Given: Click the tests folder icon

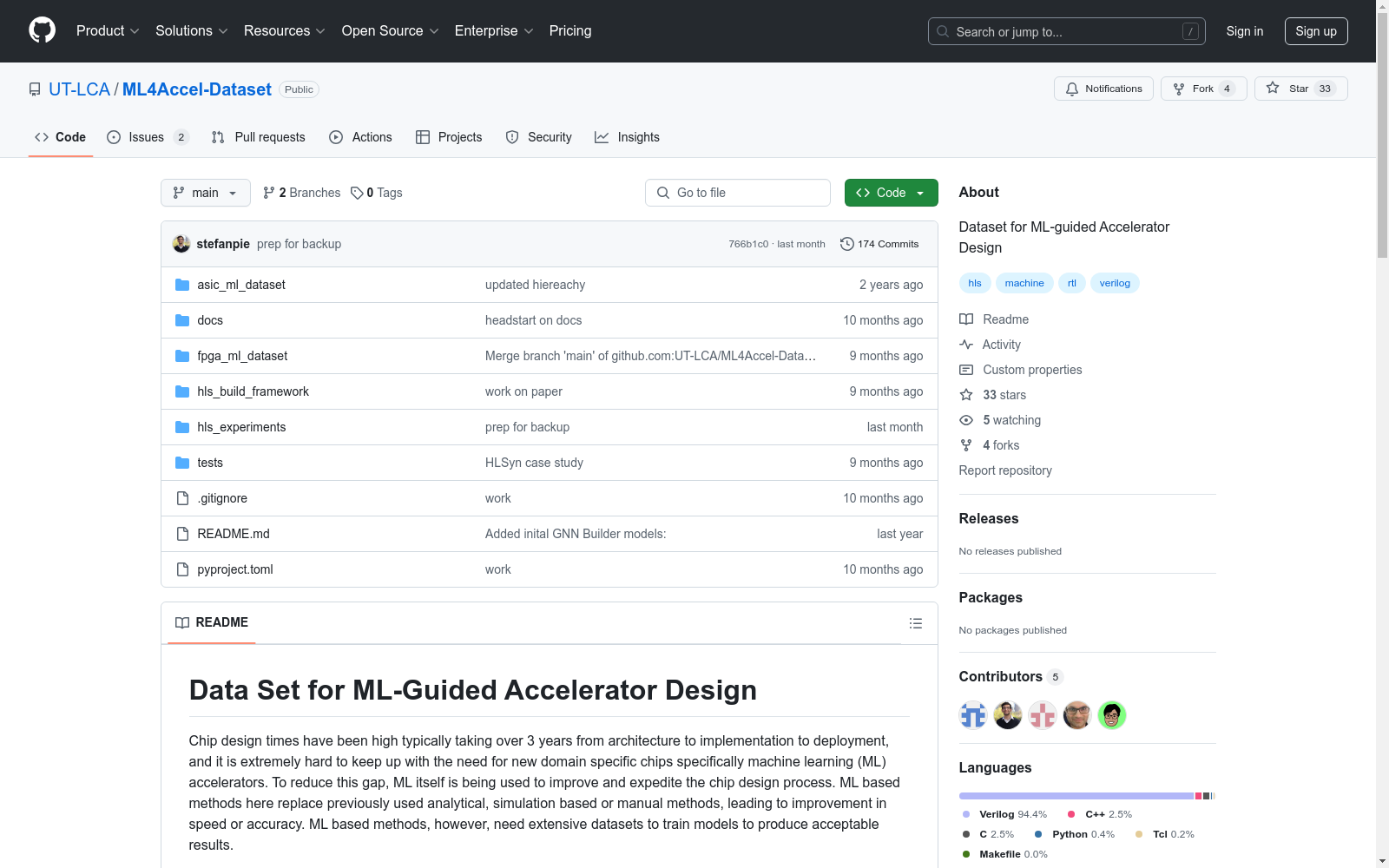Looking at the screenshot, I should click(x=182, y=463).
